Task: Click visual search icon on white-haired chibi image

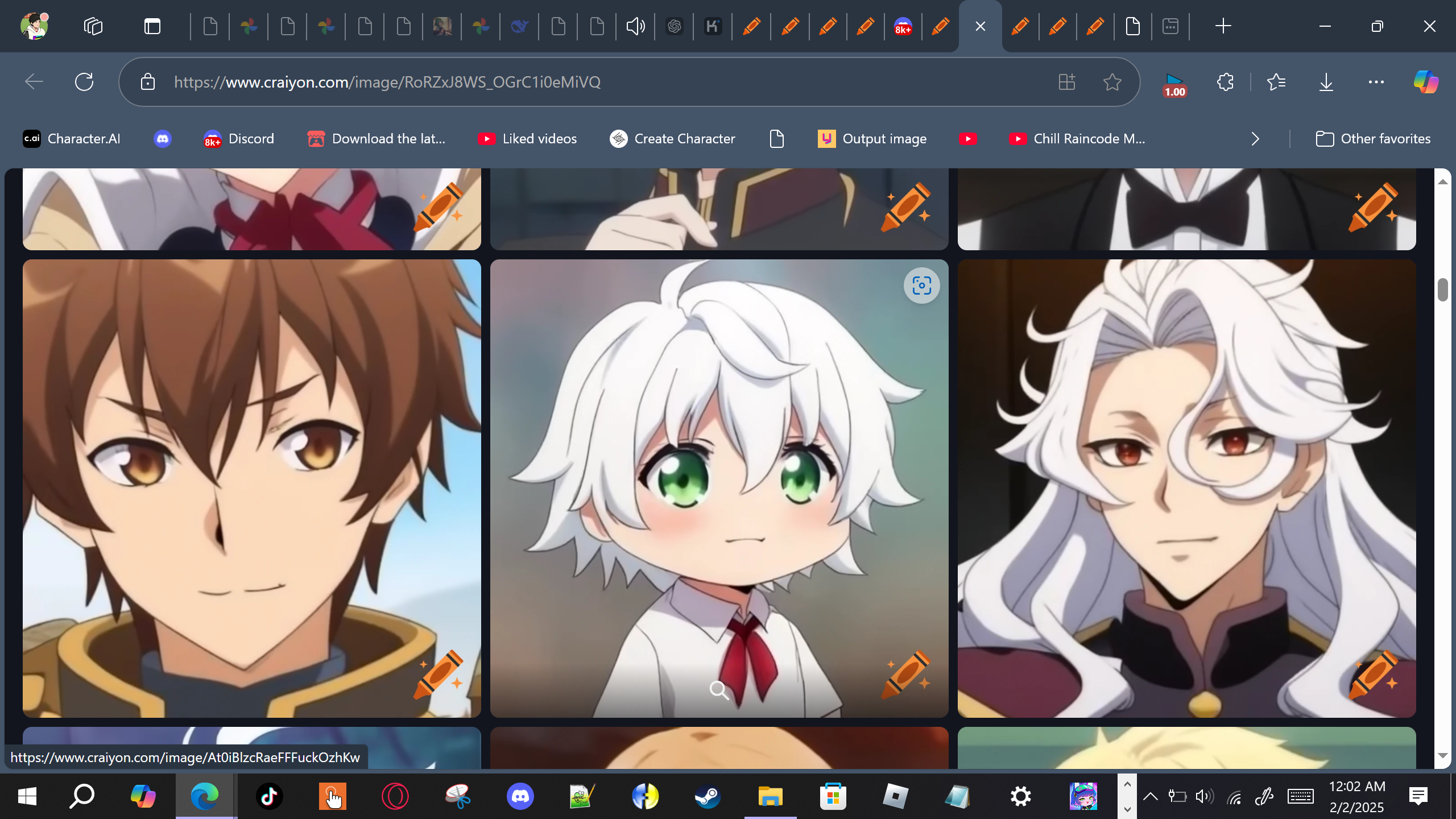Action: pyautogui.click(x=921, y=286)
